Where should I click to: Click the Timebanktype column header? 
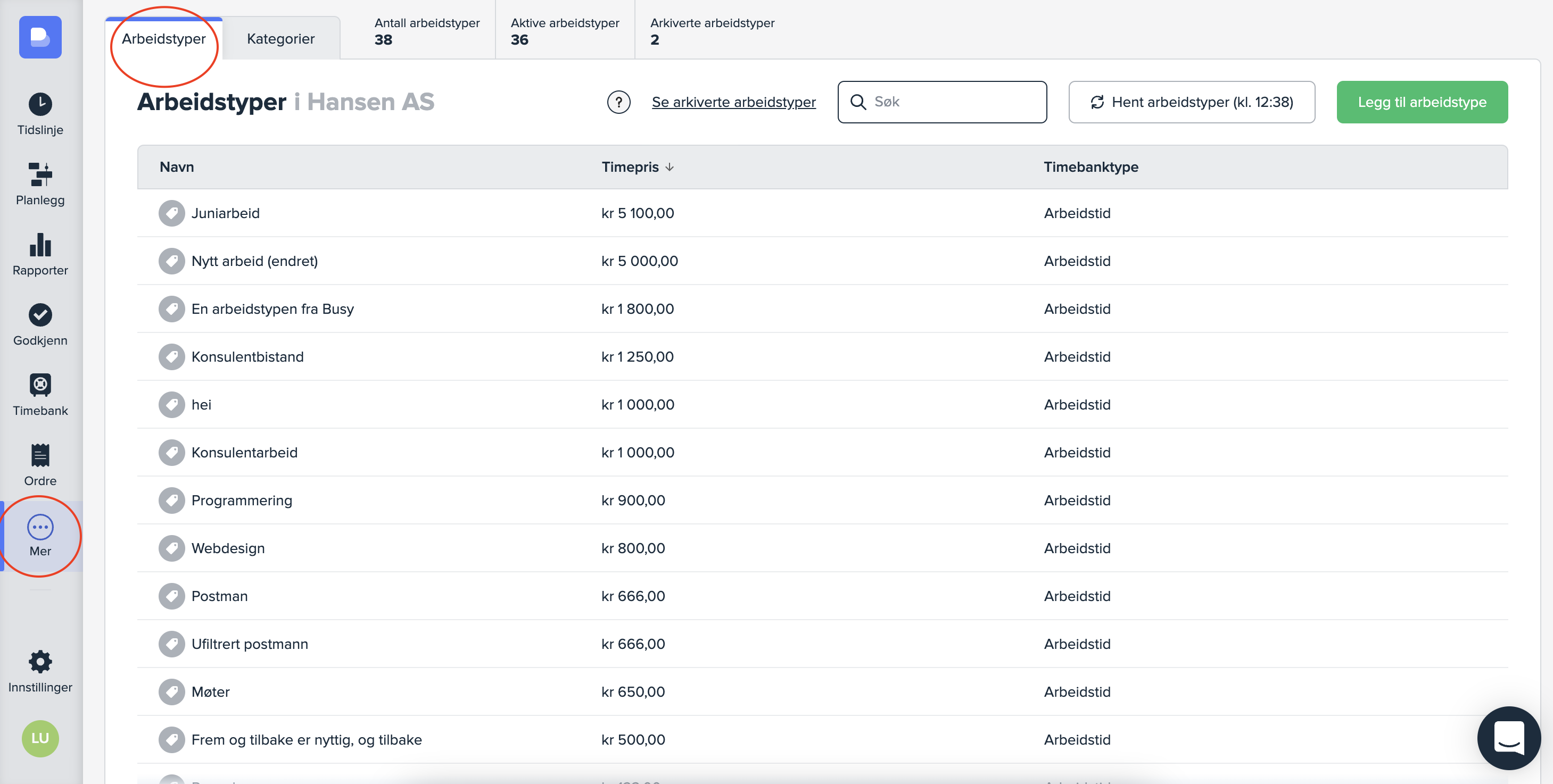tap(1091, 167)
